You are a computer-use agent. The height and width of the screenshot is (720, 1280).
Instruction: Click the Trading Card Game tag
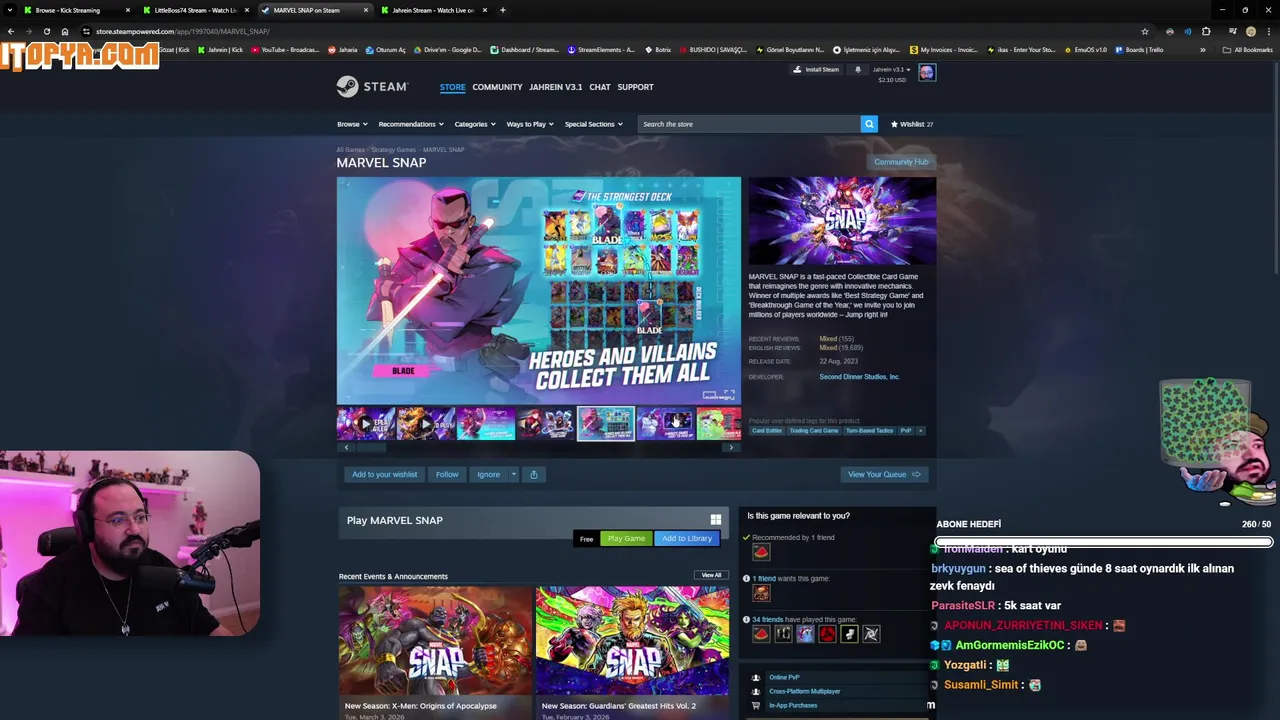tap(814, 430)
